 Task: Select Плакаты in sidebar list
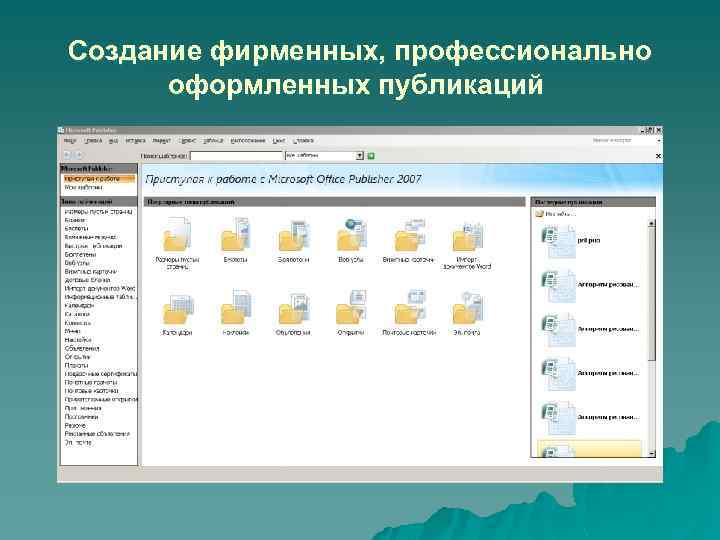(x=76, y=366)
